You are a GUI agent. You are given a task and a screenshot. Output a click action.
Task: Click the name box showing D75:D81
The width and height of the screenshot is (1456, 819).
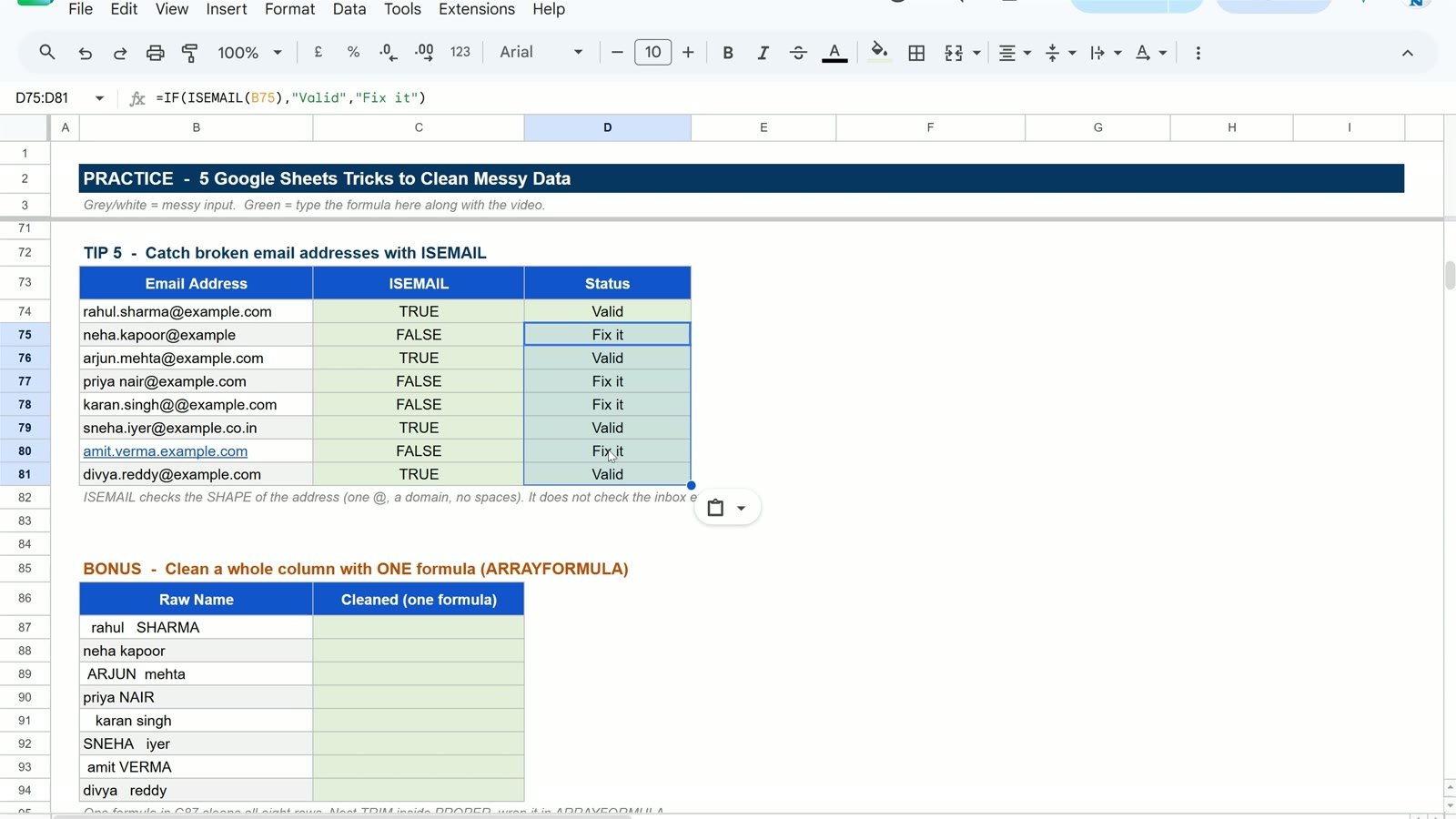[x=43, y=98]
